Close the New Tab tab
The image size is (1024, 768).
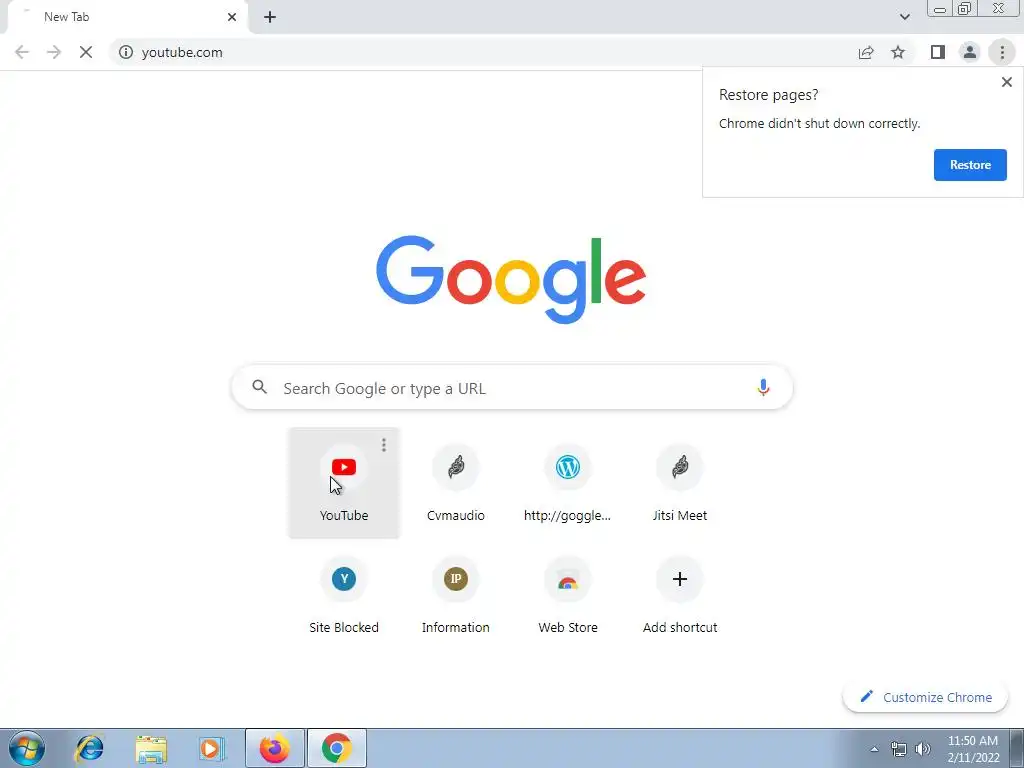[232, 18]
